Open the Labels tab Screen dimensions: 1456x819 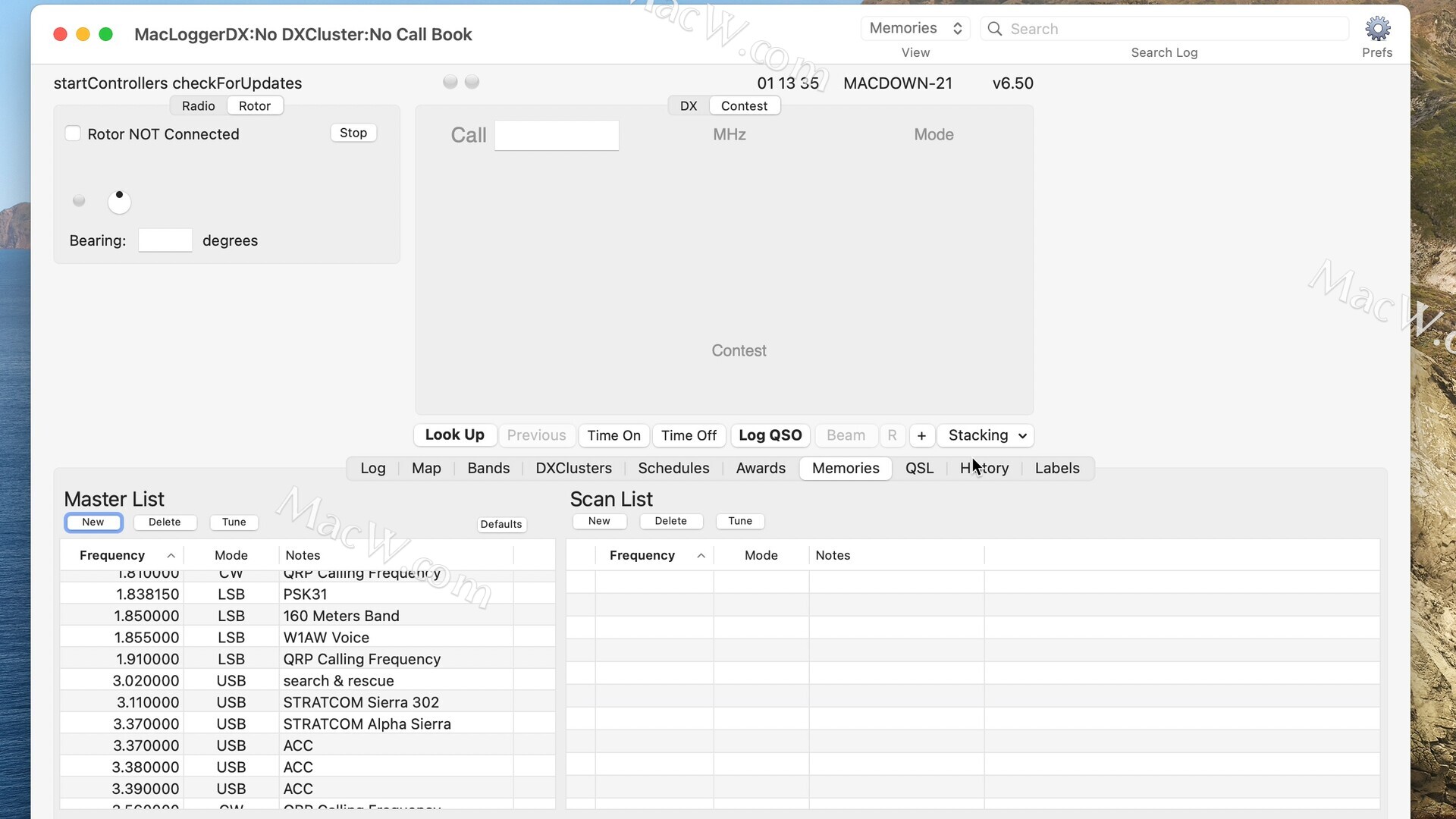(x=1057, y=468)
